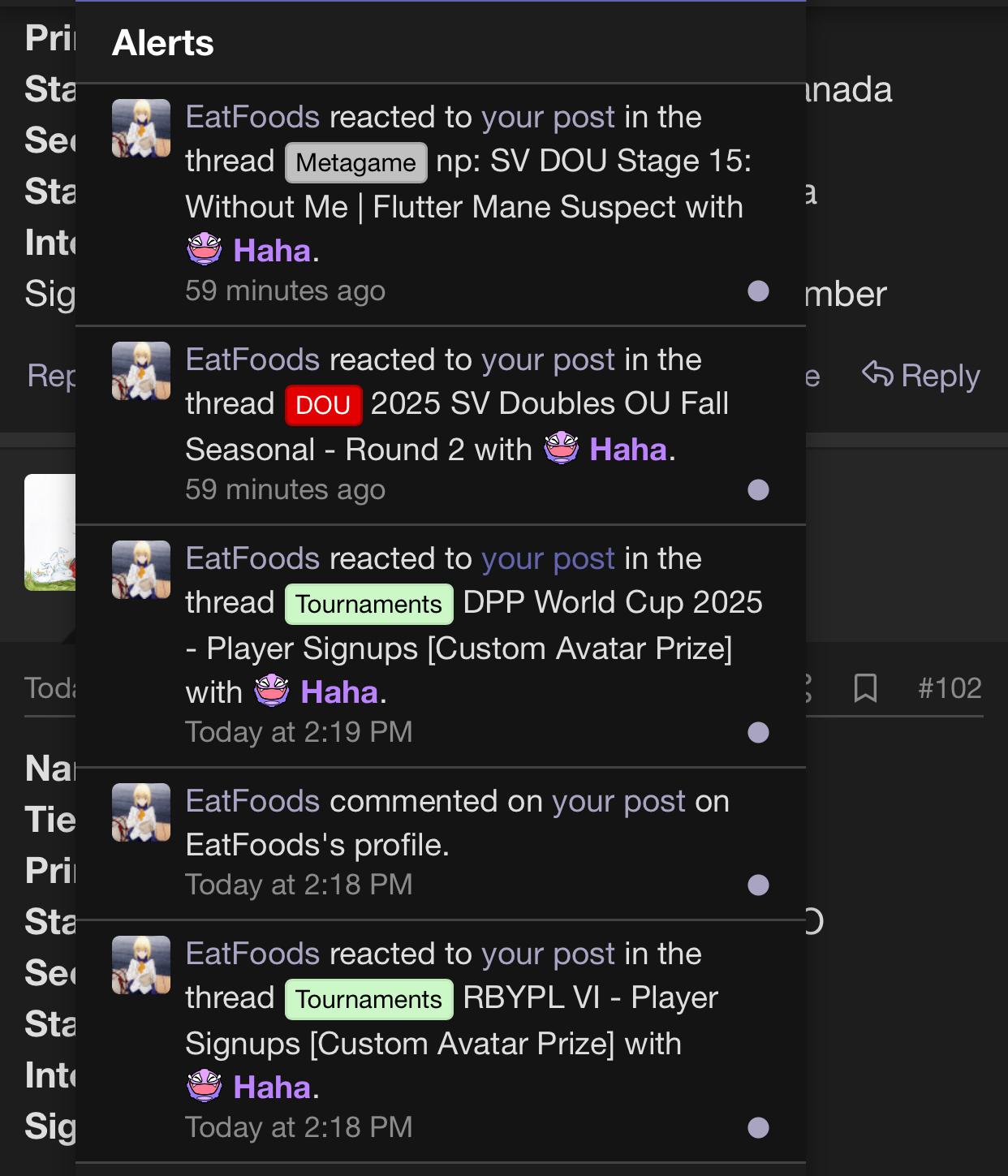Click the Alerts panel header
Screen dimensions: 1008x1176
coord(163,42)
